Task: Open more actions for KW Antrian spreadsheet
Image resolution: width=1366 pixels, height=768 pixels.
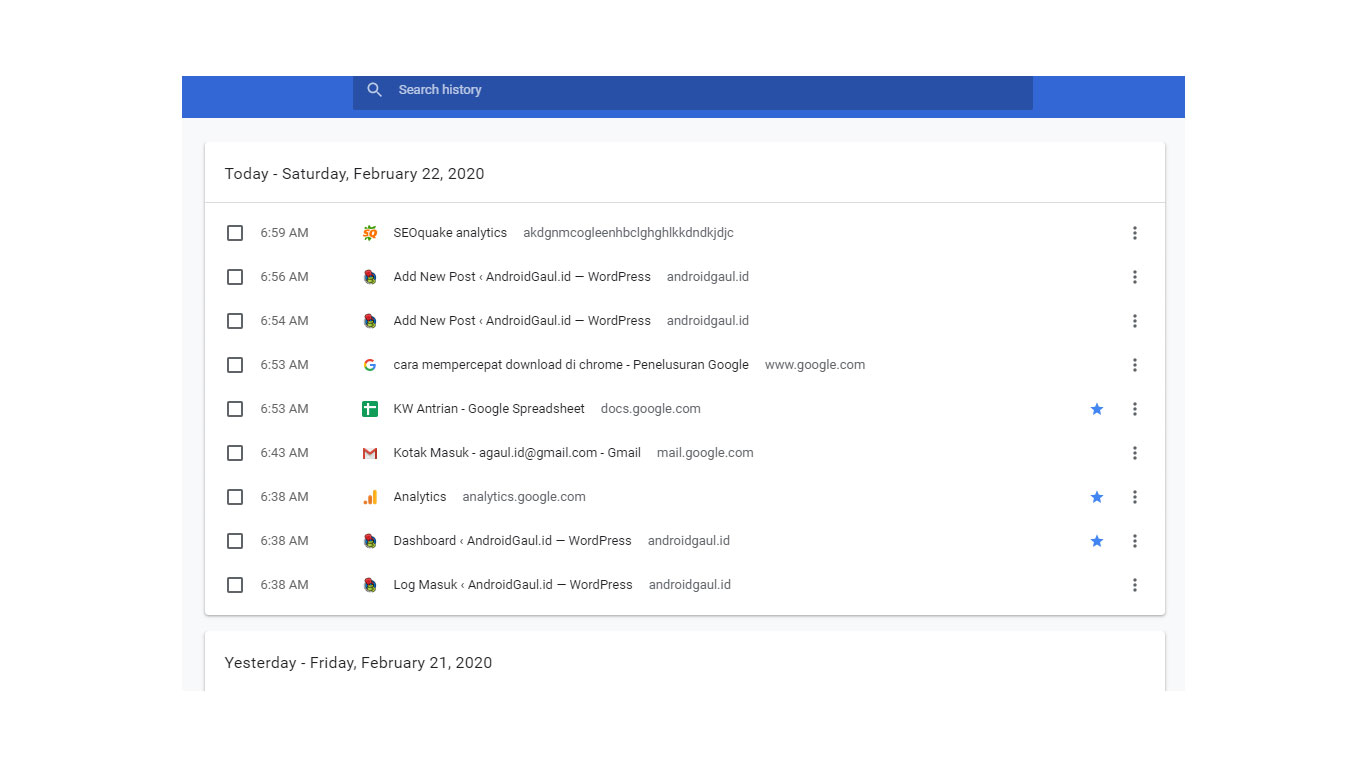Action: 1135,409
